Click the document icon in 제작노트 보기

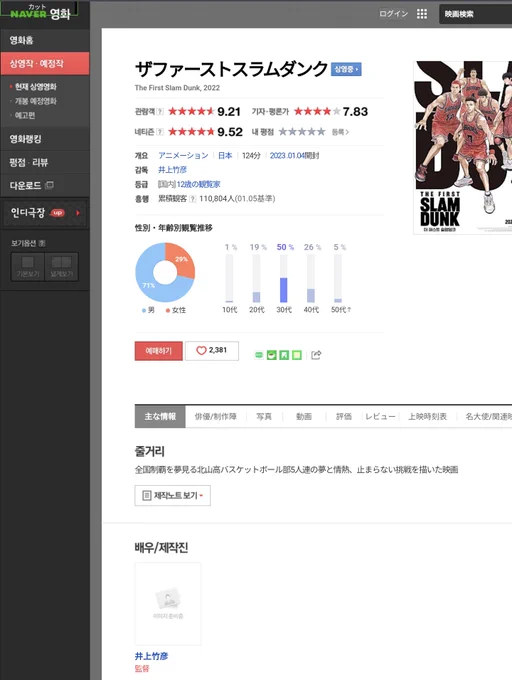click(x=147, y=495)
